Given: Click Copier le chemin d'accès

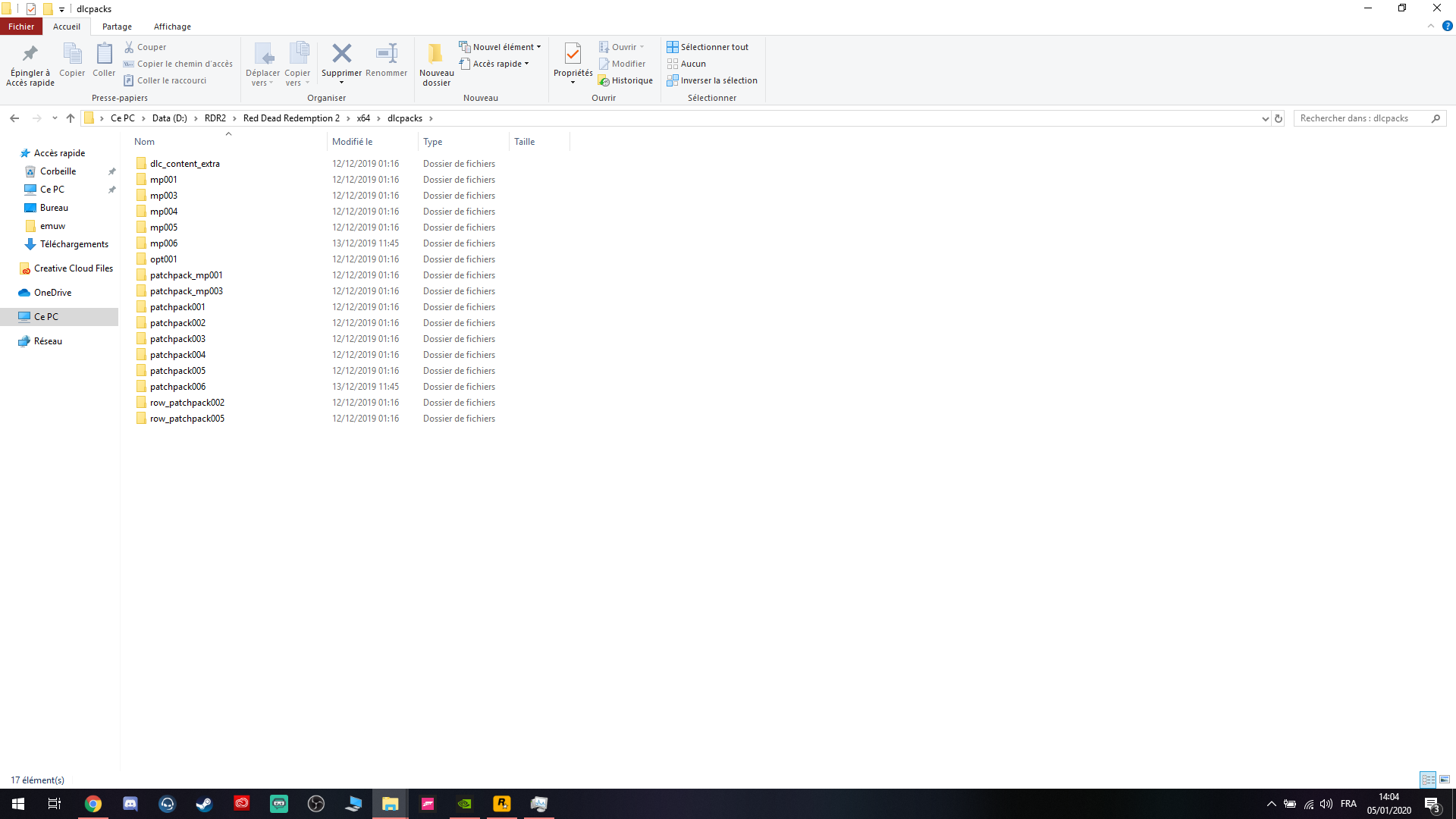Looking at the screenshot, I should [x=177, y=64].
